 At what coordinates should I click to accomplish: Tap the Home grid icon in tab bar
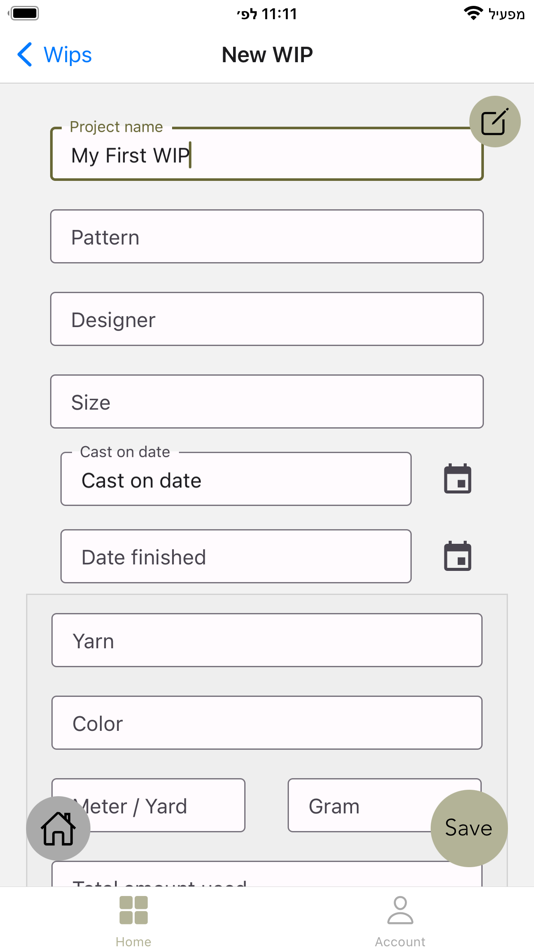(133, 910)
